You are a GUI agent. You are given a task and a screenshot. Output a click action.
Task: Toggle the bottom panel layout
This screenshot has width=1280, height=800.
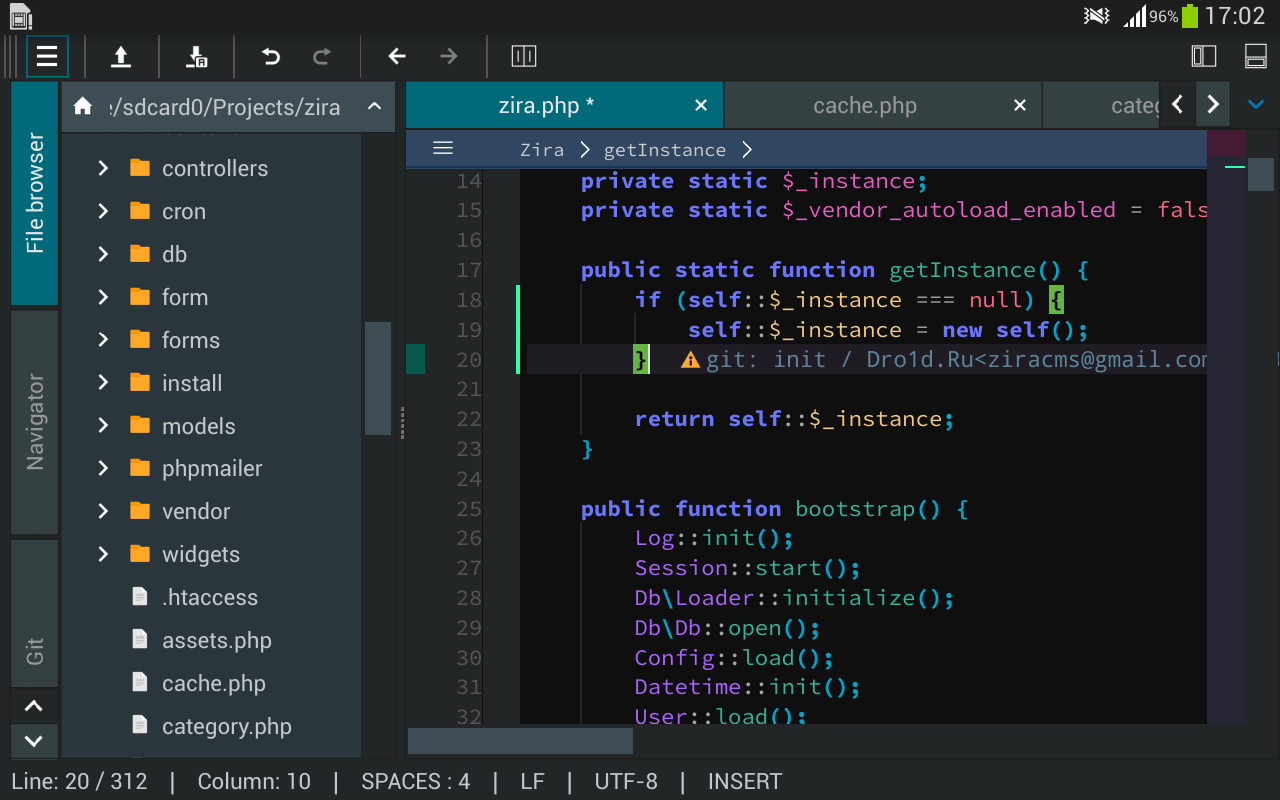[1255, 57]
